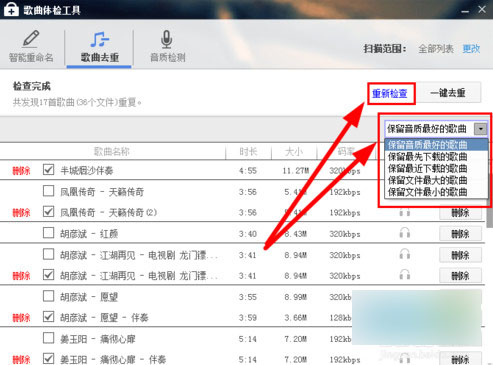Click the pencil icon for 智能重命名
The width and height of the screenshot is (493, 365).
point(31,39)
